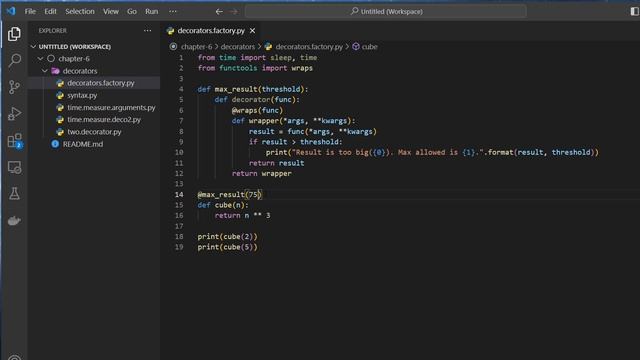
Task: Click the cube symbol icon in breadcrumb
Action: pyautogui.click(x=356, y=47)
